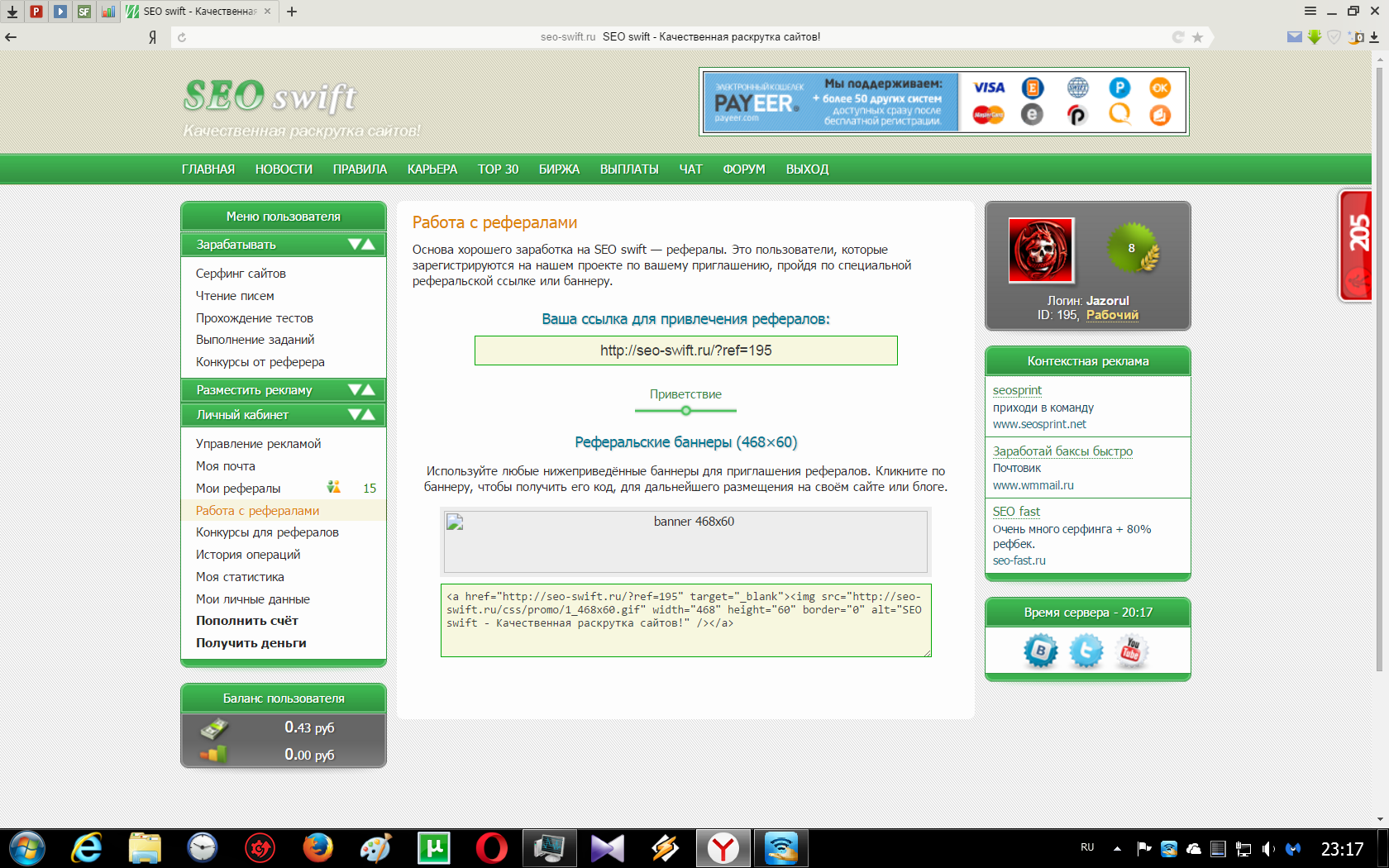Click the Yandex Я home button

coord(153,37)
